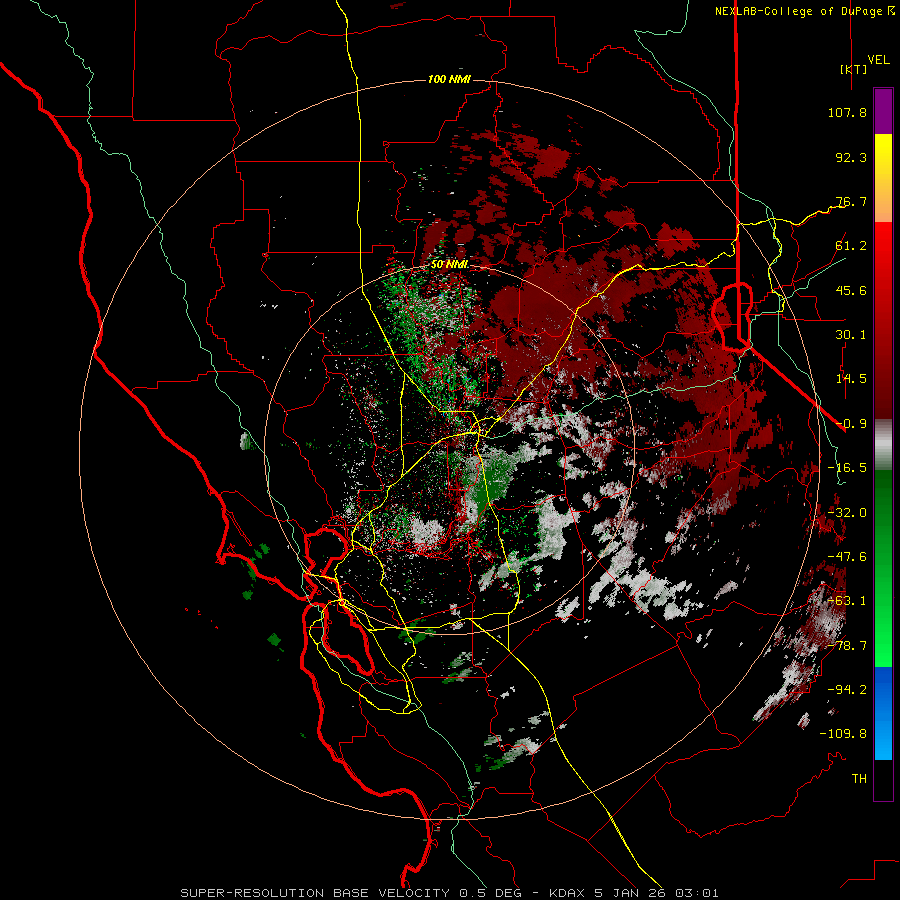
Task: Select the 45.6 velocity scale label
Action: tap(851, 290)
